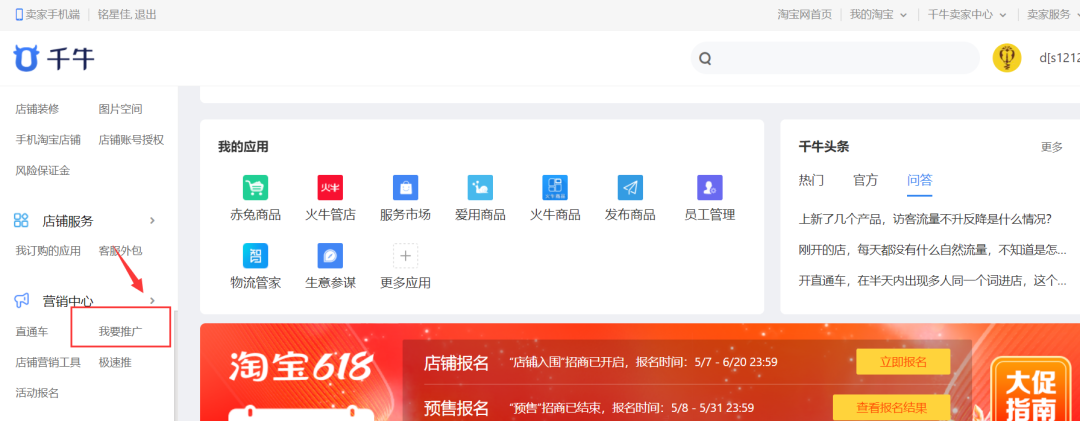This screenshot has width=1080, height=421.
Task: Switch to the 热门 tab
Action: click(x=811, y=180)
